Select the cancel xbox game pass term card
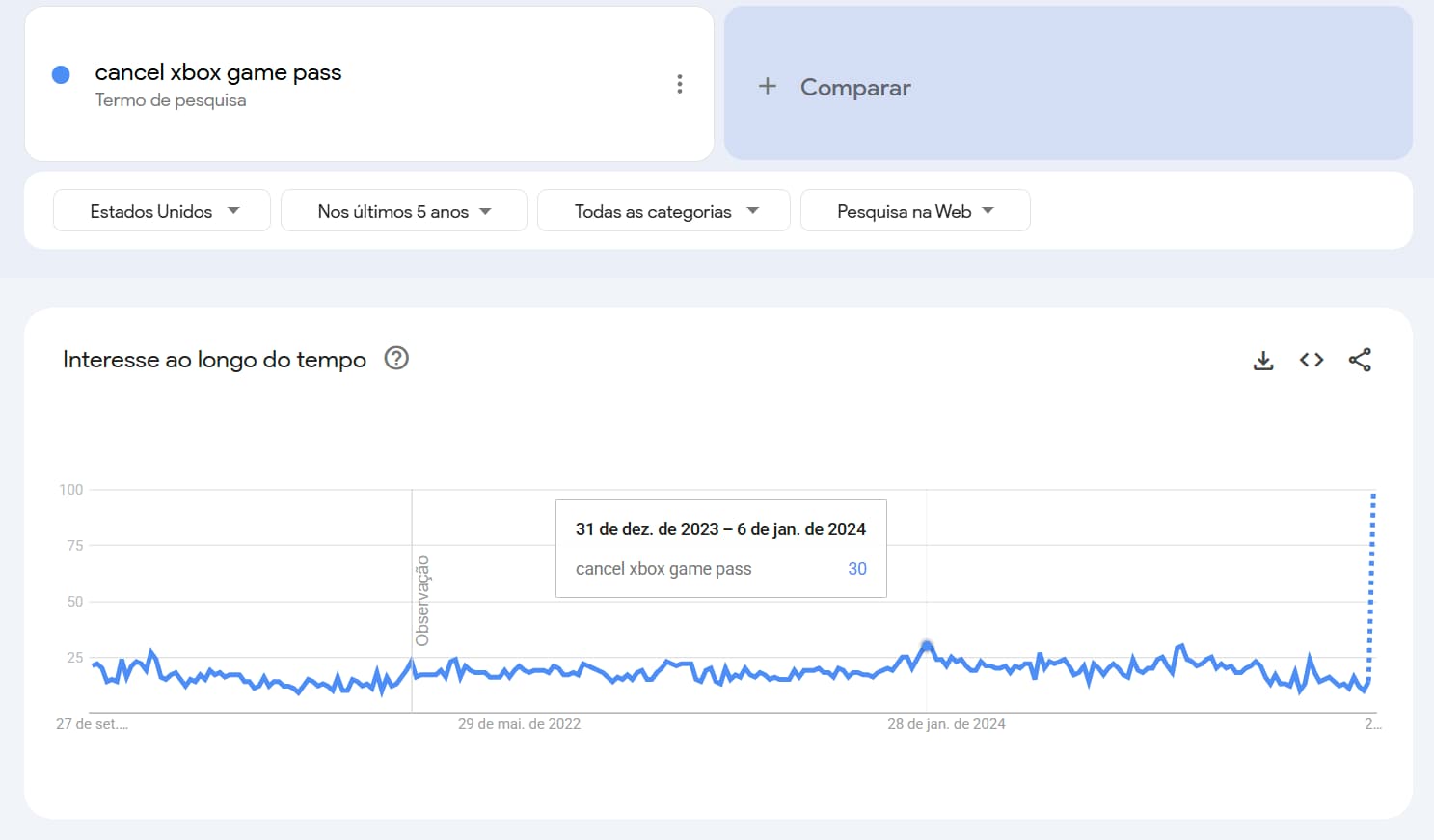Screen dimensions: 1434x840 pos(369,84)
